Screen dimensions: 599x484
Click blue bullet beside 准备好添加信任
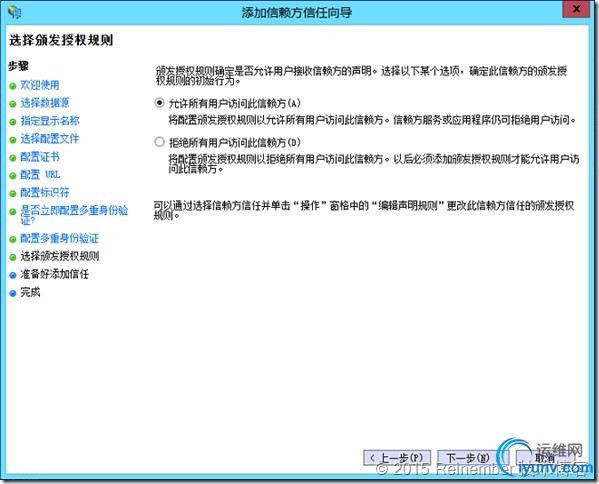coord(13,275)
